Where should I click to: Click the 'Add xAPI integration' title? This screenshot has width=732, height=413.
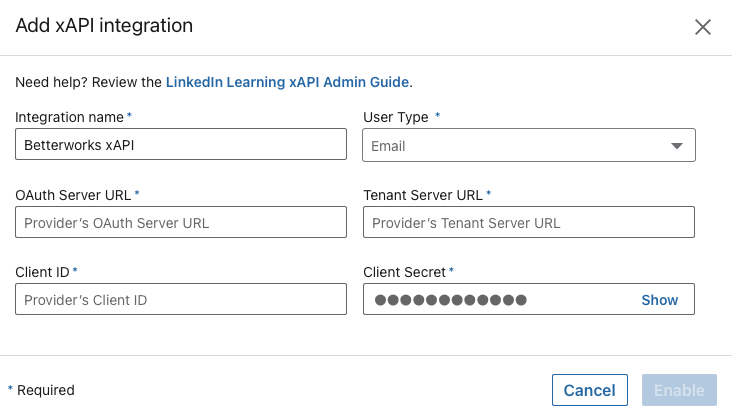104,26
